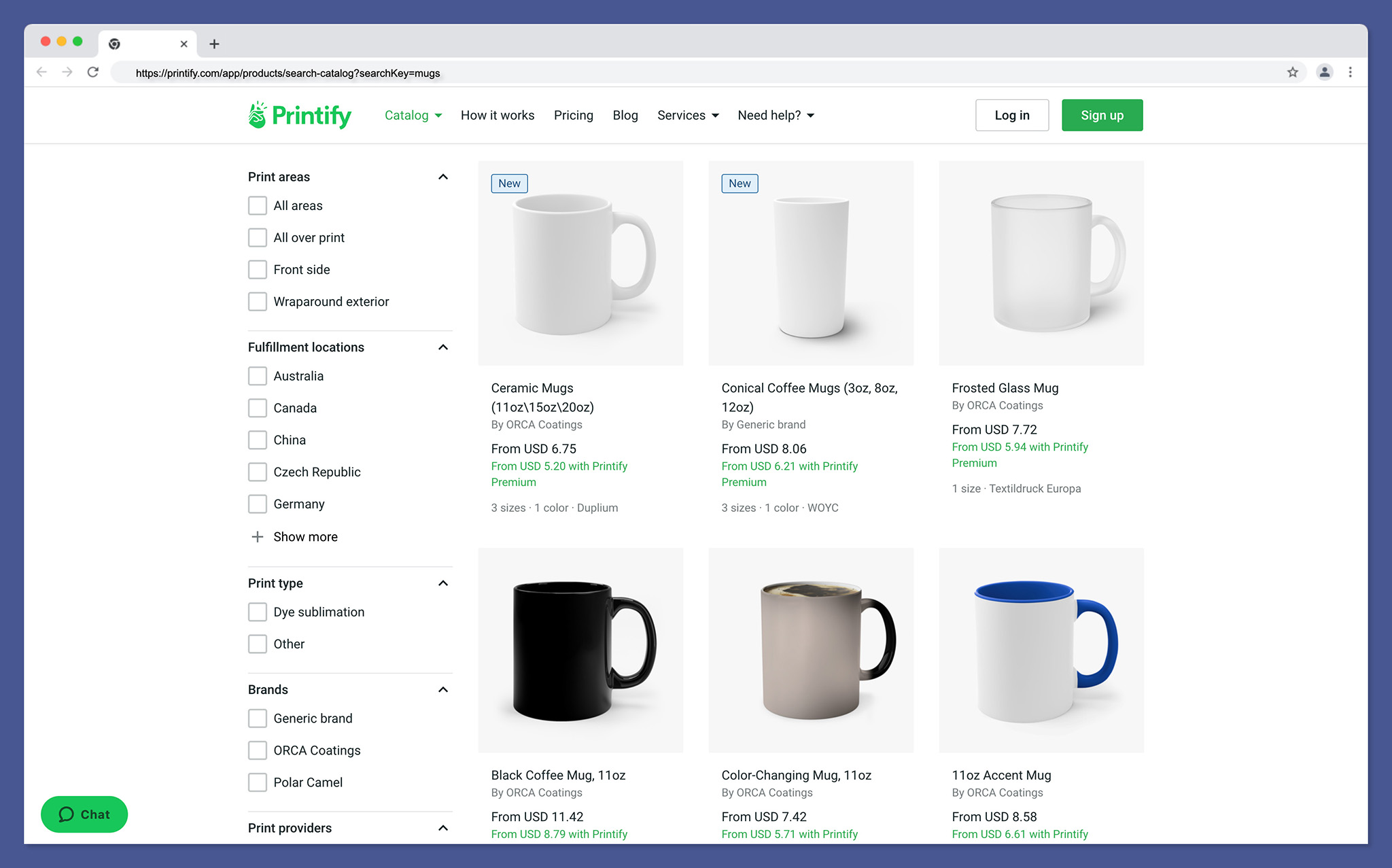Click the Printify logo
1392x868 pixels.
[x=300, y=116]
